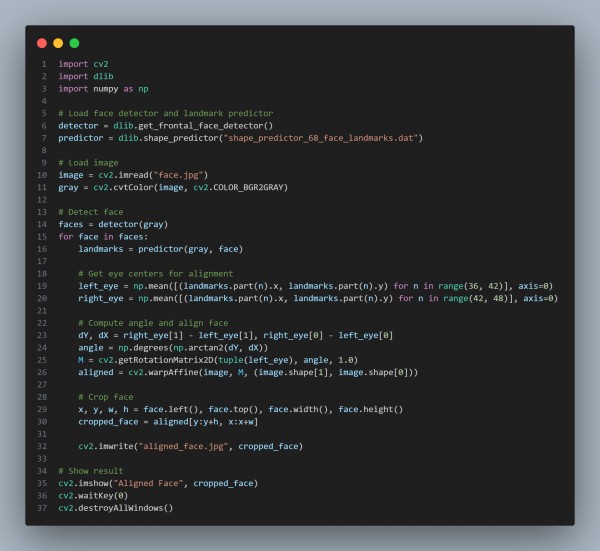Screen dimensions: 600x551
Task: Click 'dY, dX' assignment on line 23
Action: [93, 335]
